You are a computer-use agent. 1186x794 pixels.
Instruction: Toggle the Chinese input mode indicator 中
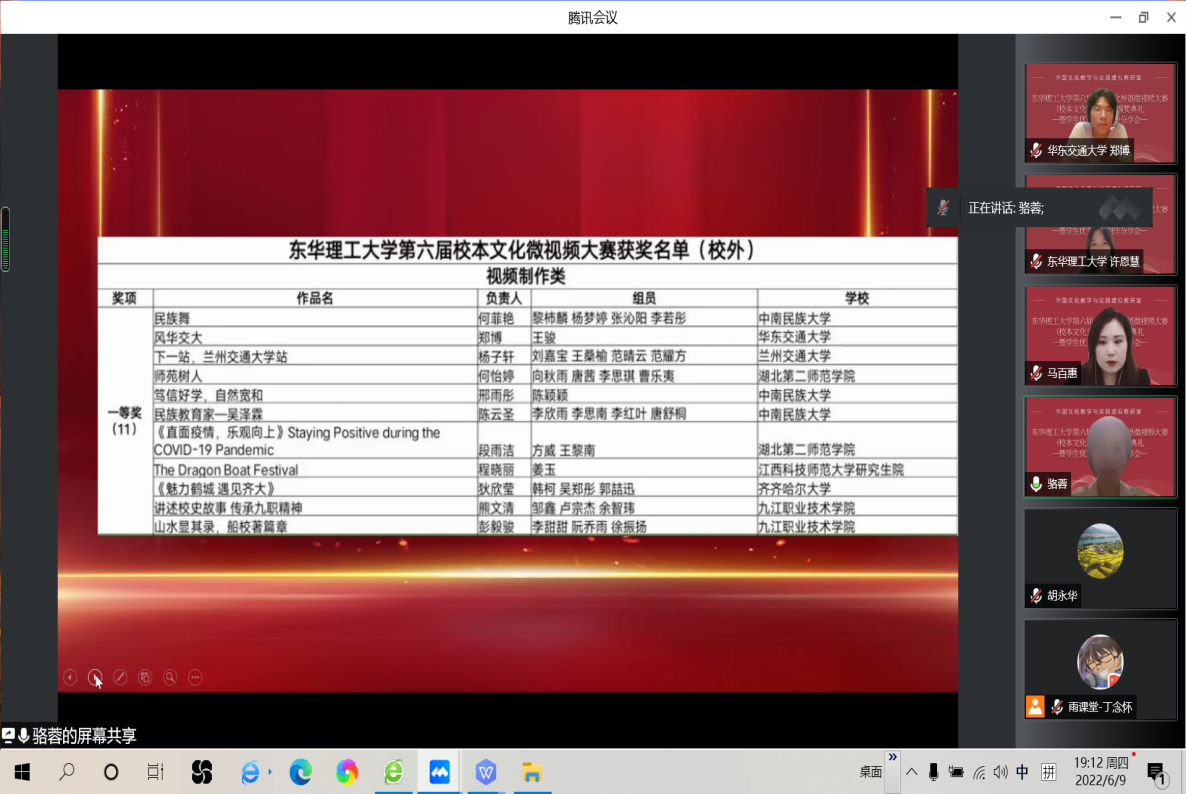[x=1022, y=772]
